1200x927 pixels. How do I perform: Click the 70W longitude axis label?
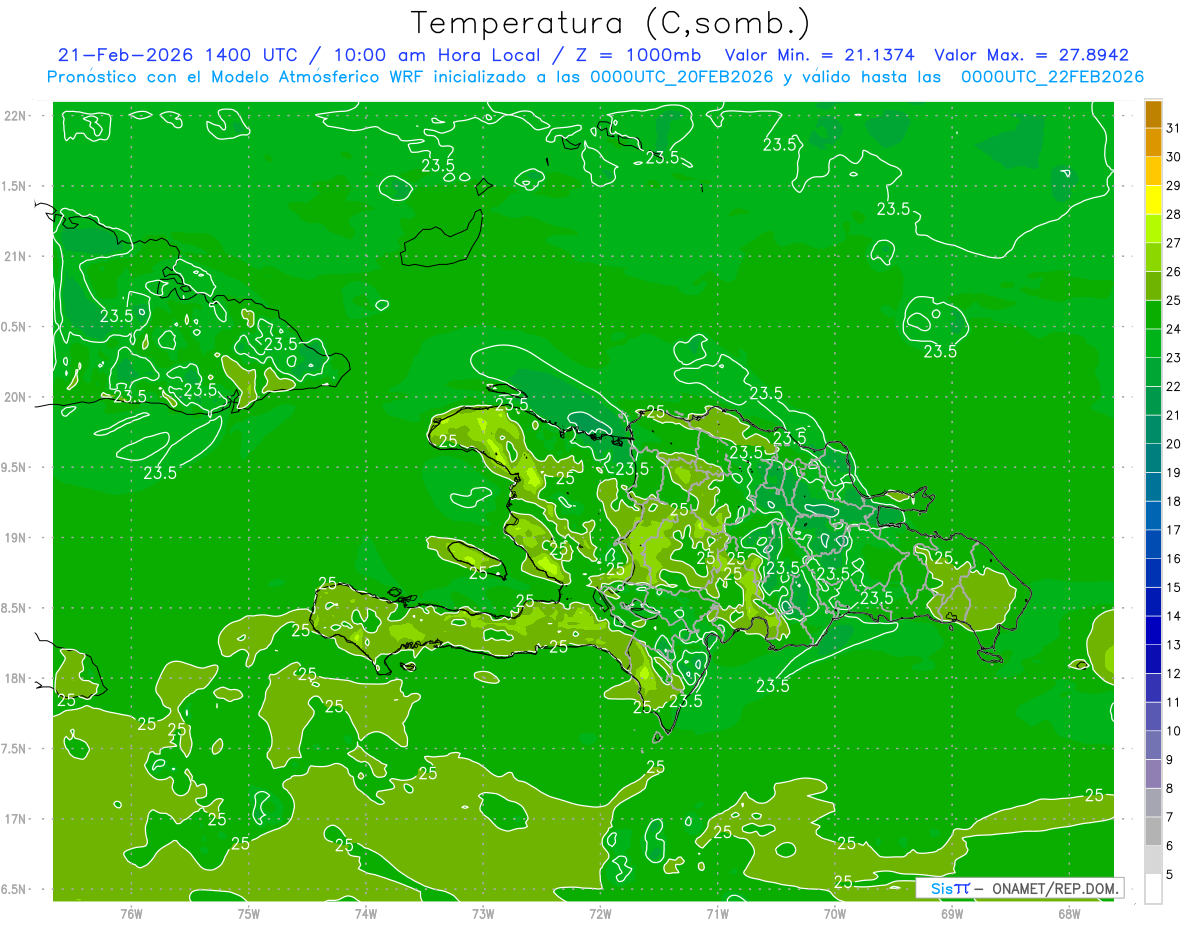click(x=835, y=913)
